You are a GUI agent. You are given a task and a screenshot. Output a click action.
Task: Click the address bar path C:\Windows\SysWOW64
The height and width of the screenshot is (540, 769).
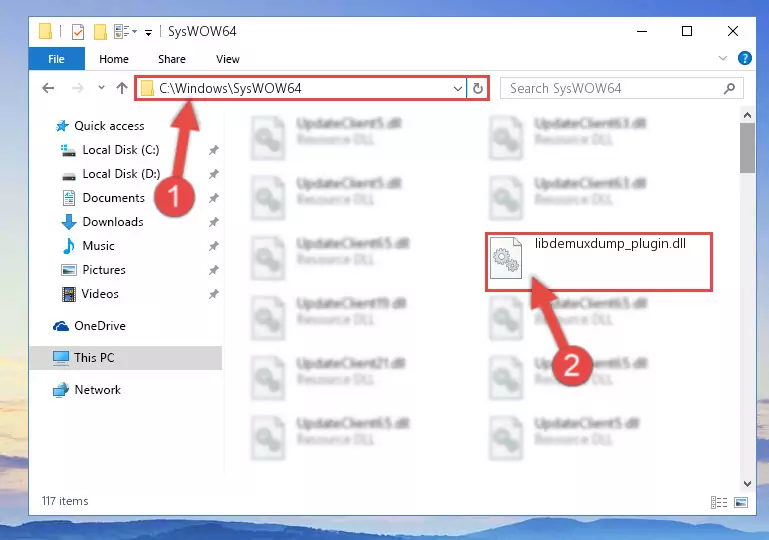click(x=230, y=88)
